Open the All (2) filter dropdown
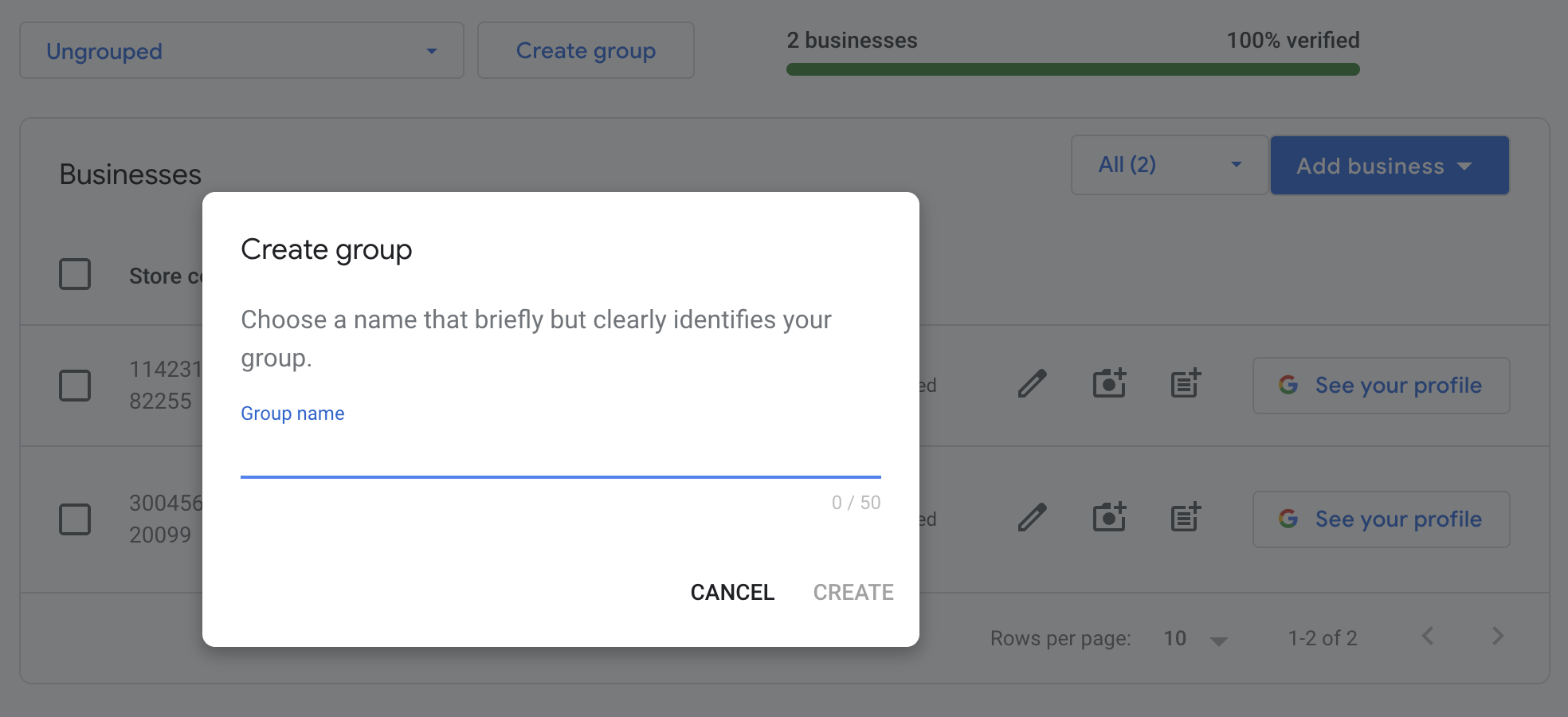The width and height of the screenshot is (1568, 717). click(x=1169, y=165)
